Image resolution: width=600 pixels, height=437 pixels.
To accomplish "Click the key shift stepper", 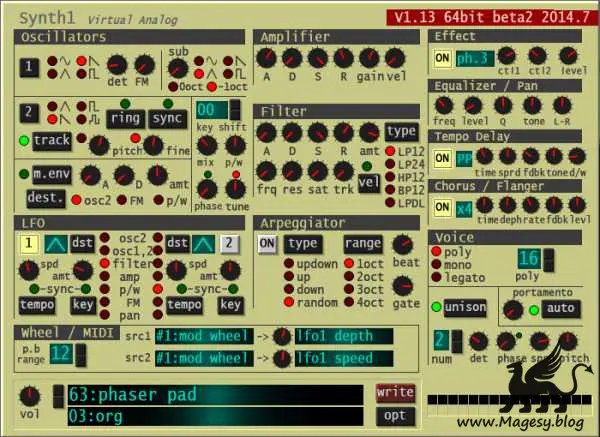I will (x=235, y=110).
